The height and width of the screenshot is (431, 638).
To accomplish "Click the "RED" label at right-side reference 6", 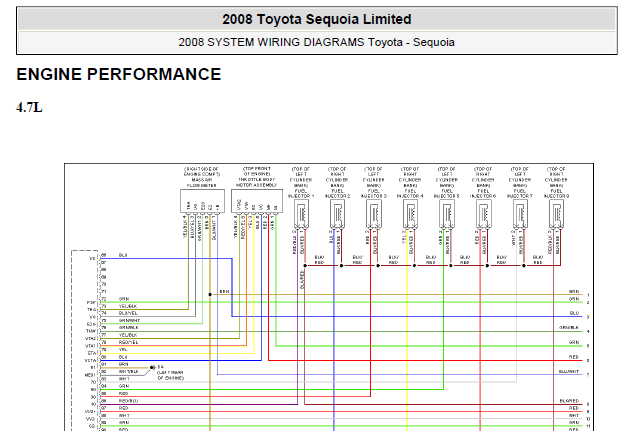I will pyautogui.click(x=574, y=357).
